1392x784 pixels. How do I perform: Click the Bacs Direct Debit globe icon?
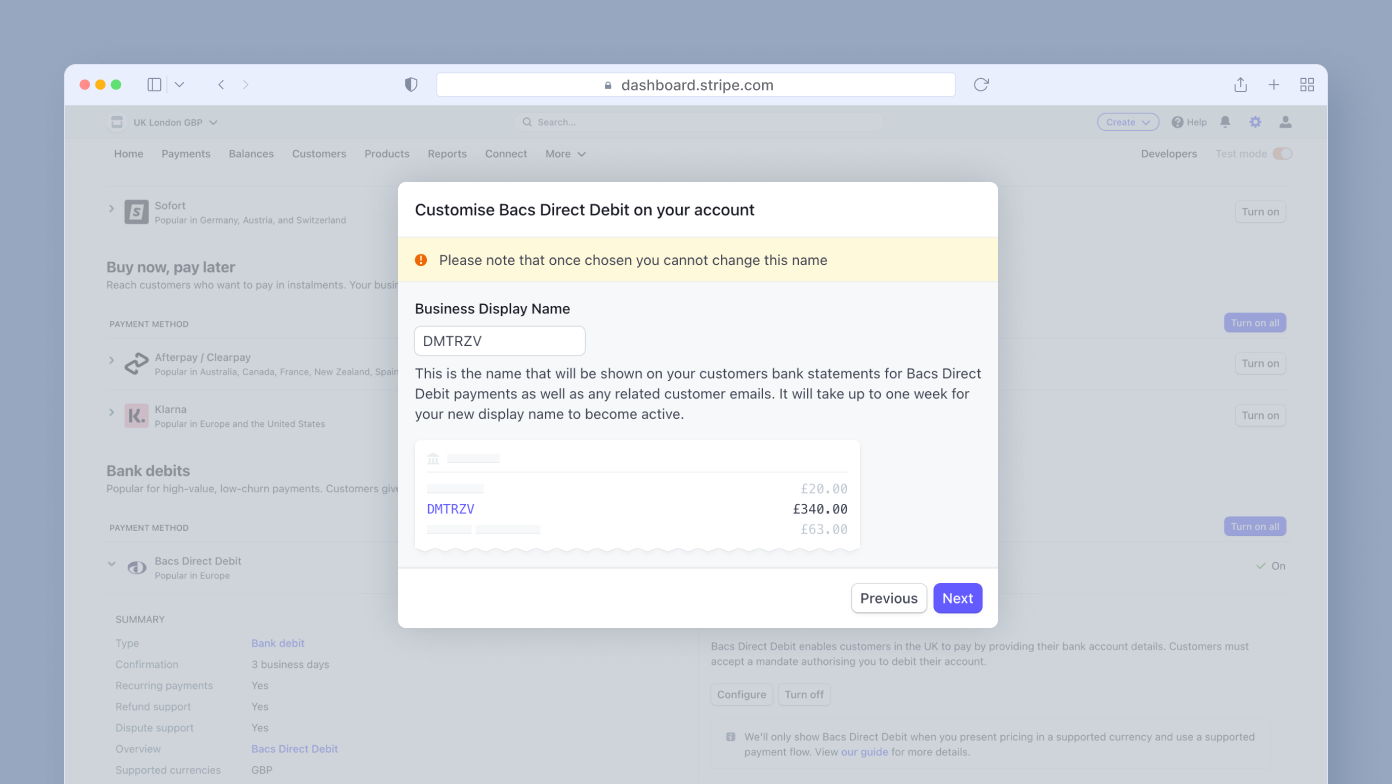[x=136, y=565]
